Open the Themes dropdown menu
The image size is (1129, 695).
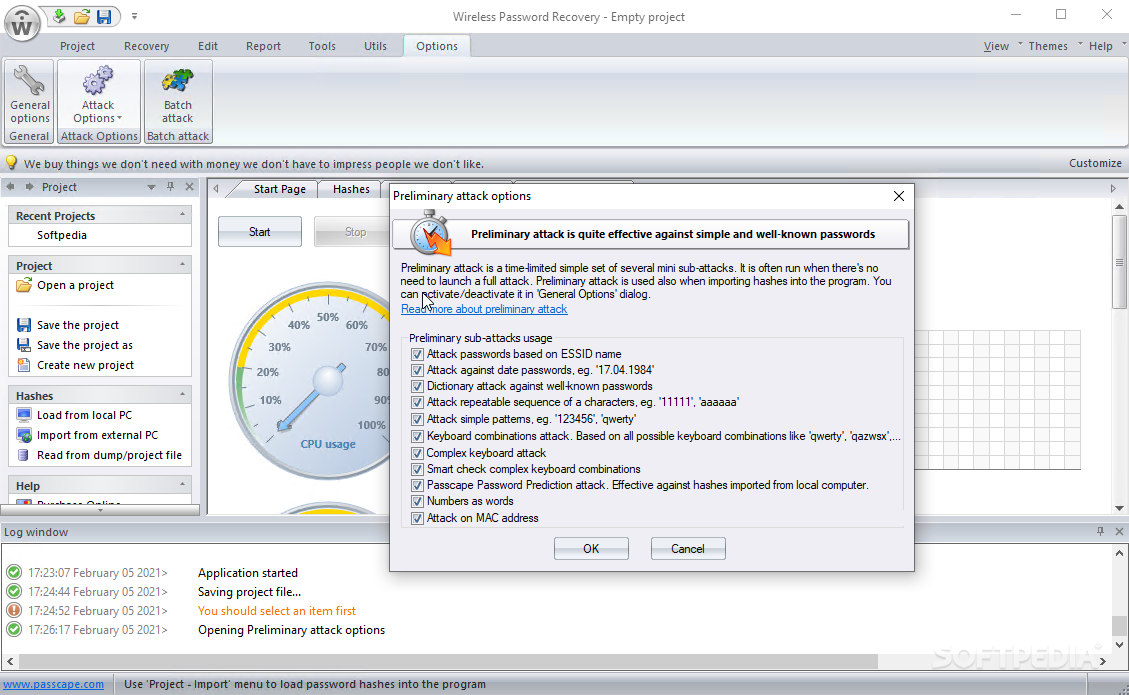coord(1048,46)
